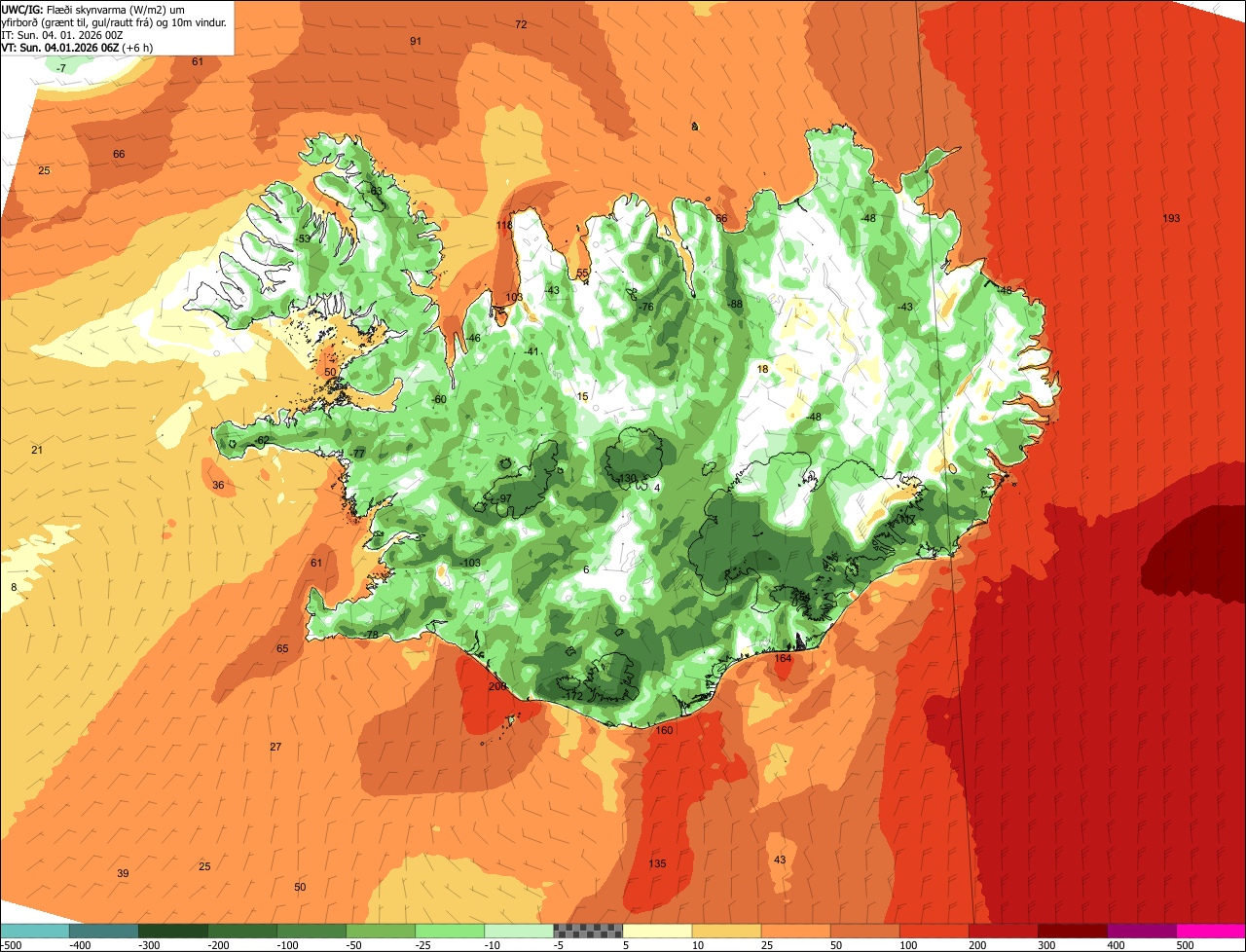Select the '21' value at the western edge

point(37,450)
